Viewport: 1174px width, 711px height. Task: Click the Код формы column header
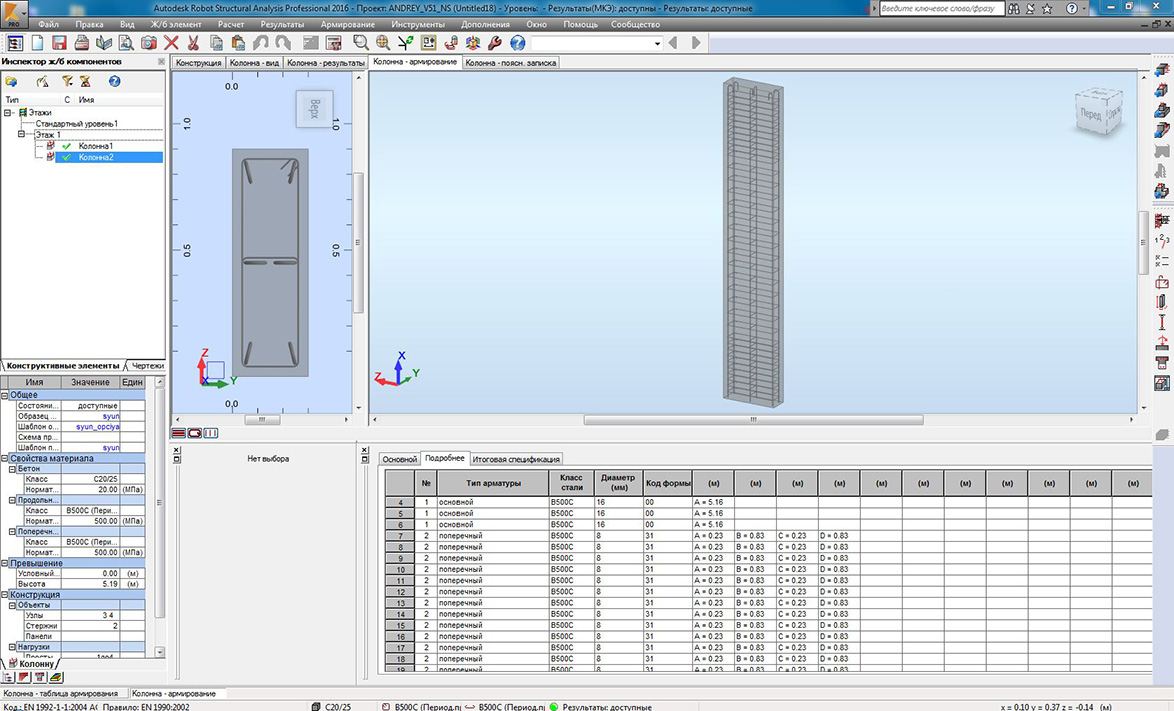(668, 483)
